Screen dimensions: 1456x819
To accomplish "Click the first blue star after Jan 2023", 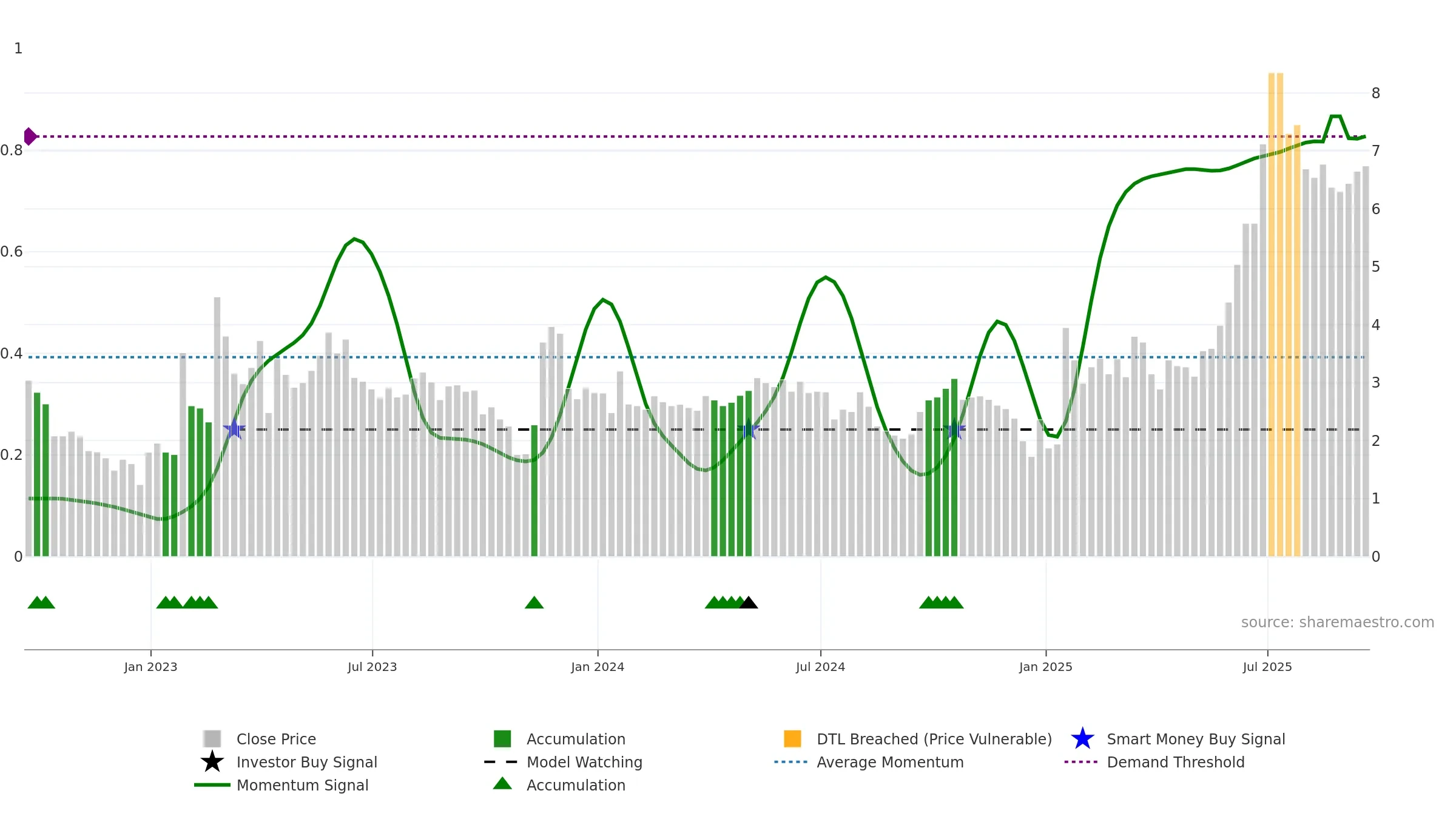I will [x=234, y=430].
